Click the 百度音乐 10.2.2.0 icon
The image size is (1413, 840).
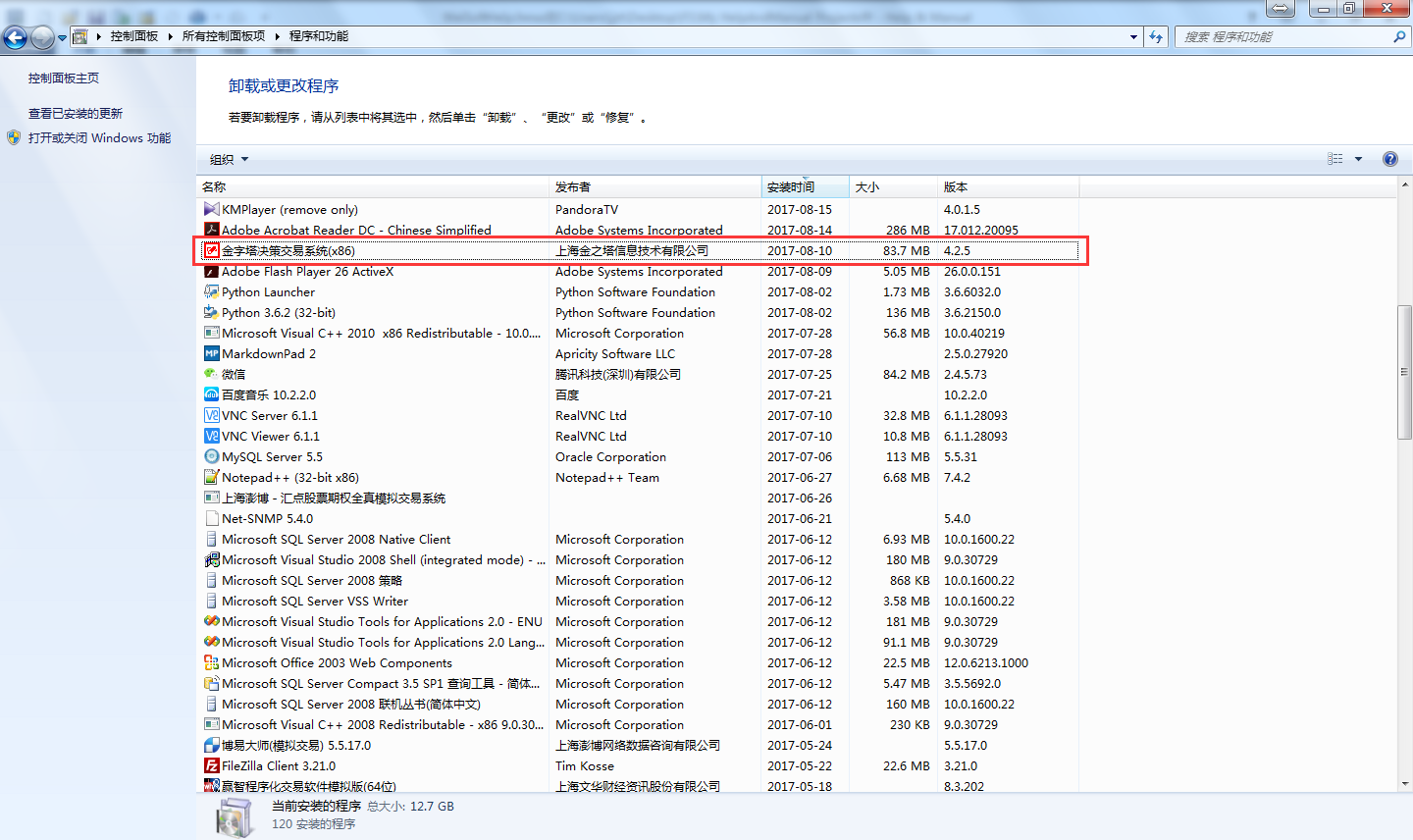click(x=211, y=394)
